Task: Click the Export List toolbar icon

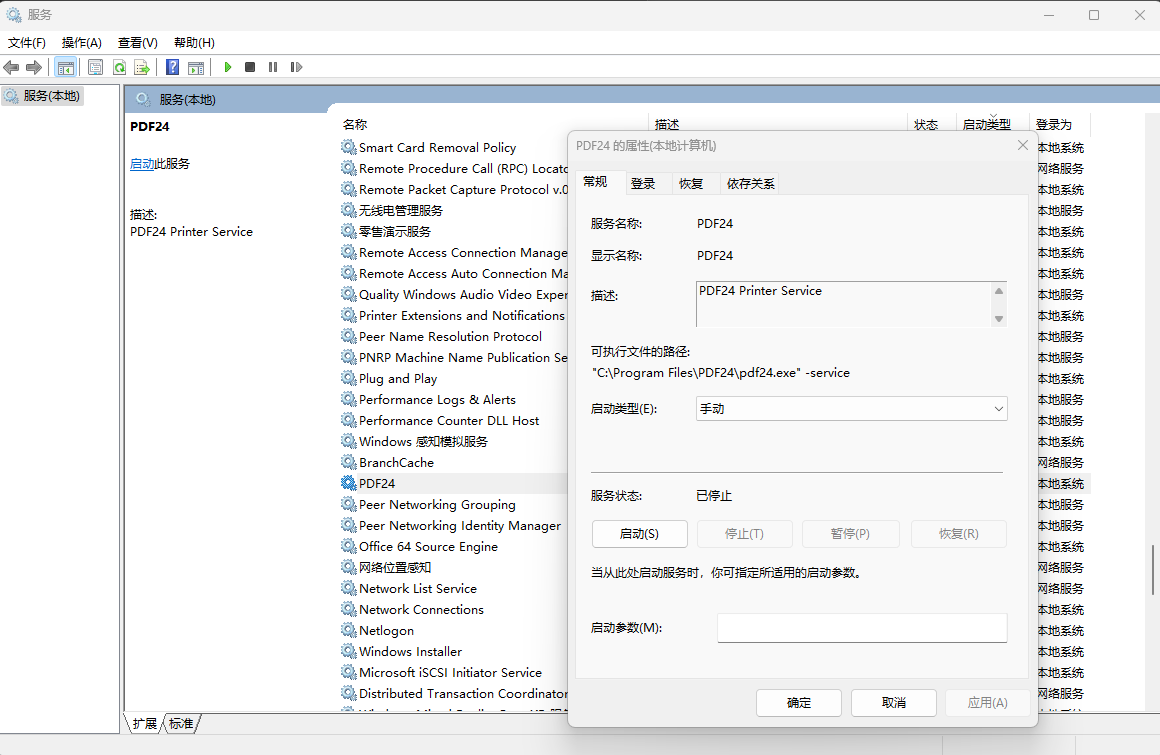Action: pos(142,67)
